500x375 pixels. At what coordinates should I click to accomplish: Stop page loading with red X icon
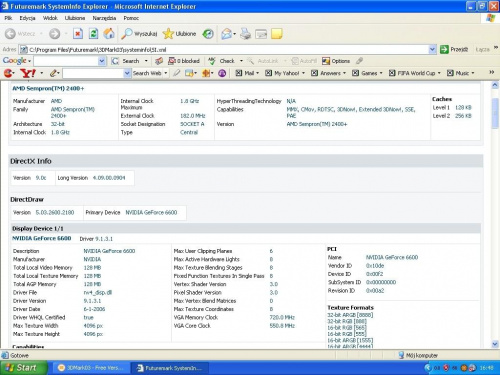78,34
